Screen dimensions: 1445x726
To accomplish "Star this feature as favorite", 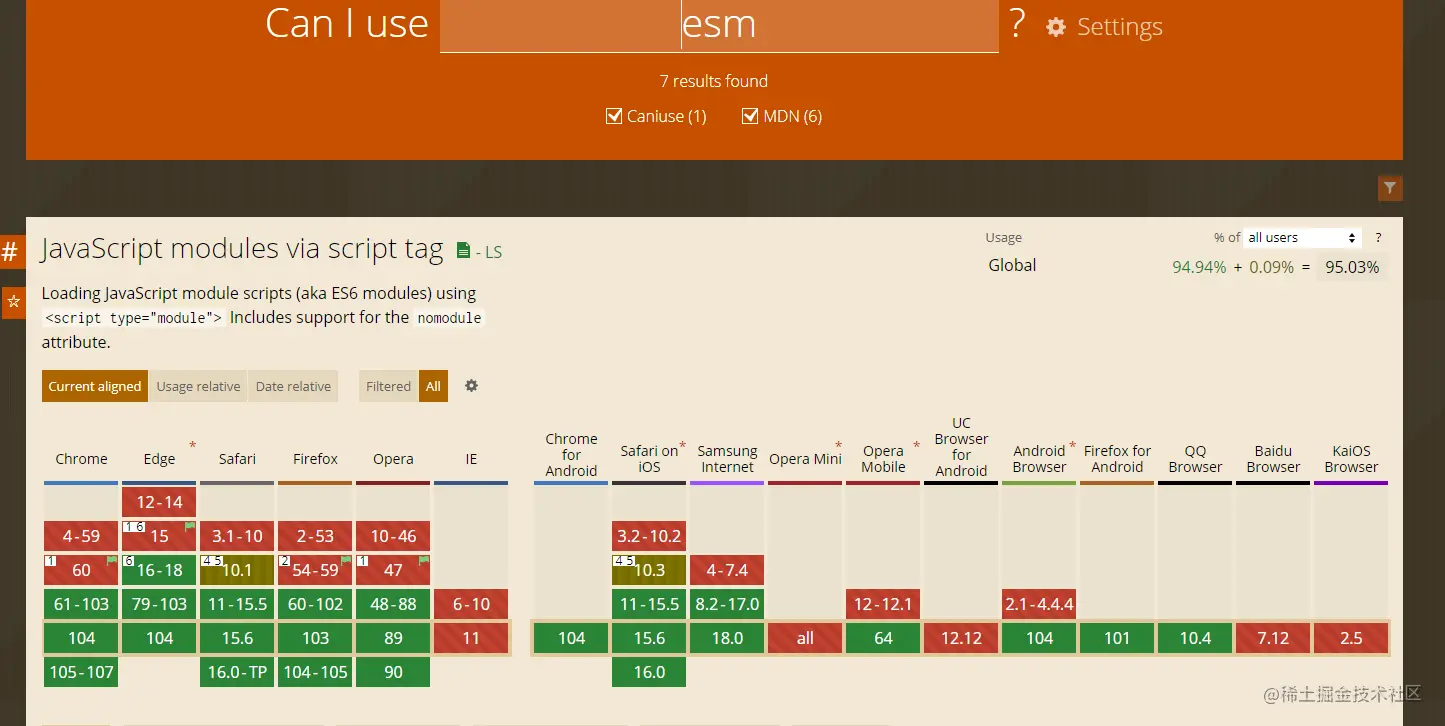I will pos(13,302).
